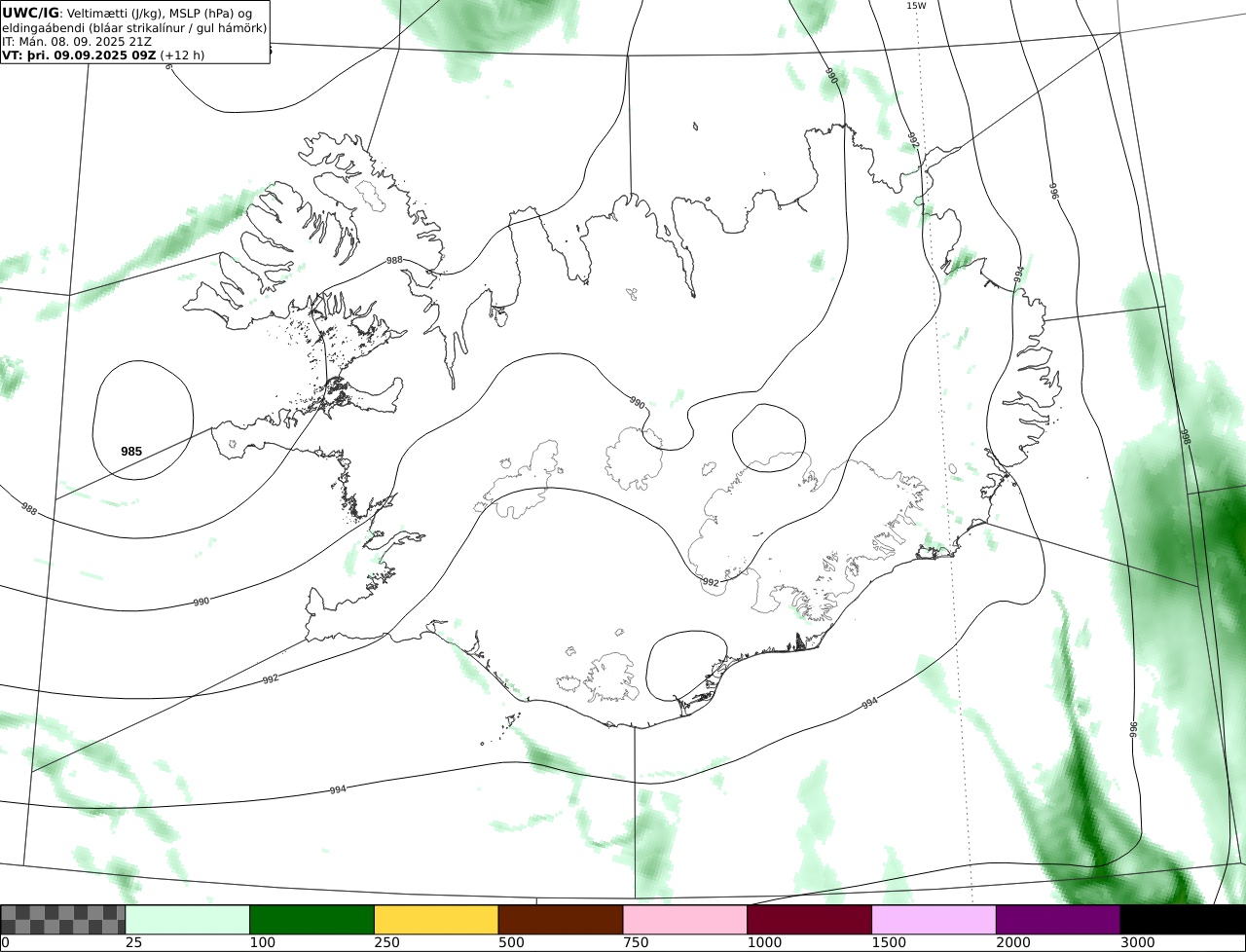Click the "996" label near the dark green area

pos(1133,728)
